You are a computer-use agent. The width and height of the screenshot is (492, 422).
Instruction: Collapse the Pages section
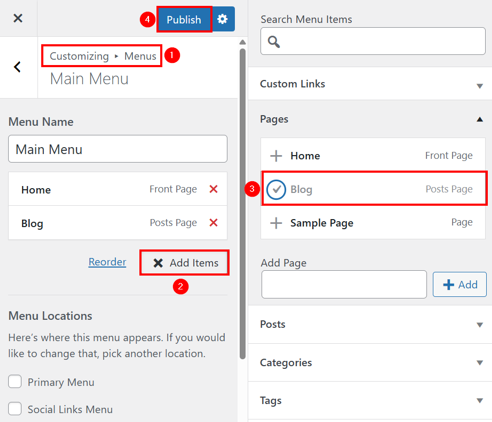tap(370, 119)
